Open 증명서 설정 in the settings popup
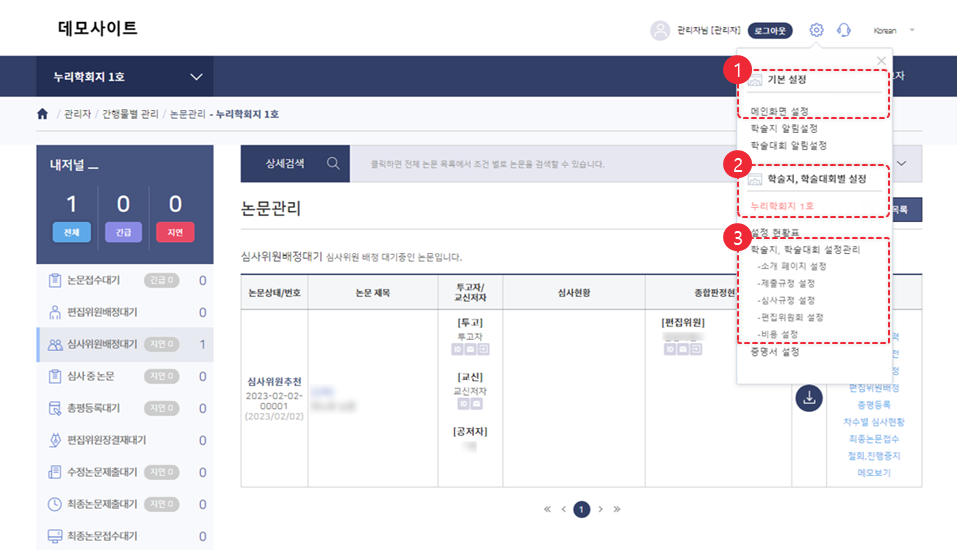This screenshot has width=957, height=550. (777, 352)
